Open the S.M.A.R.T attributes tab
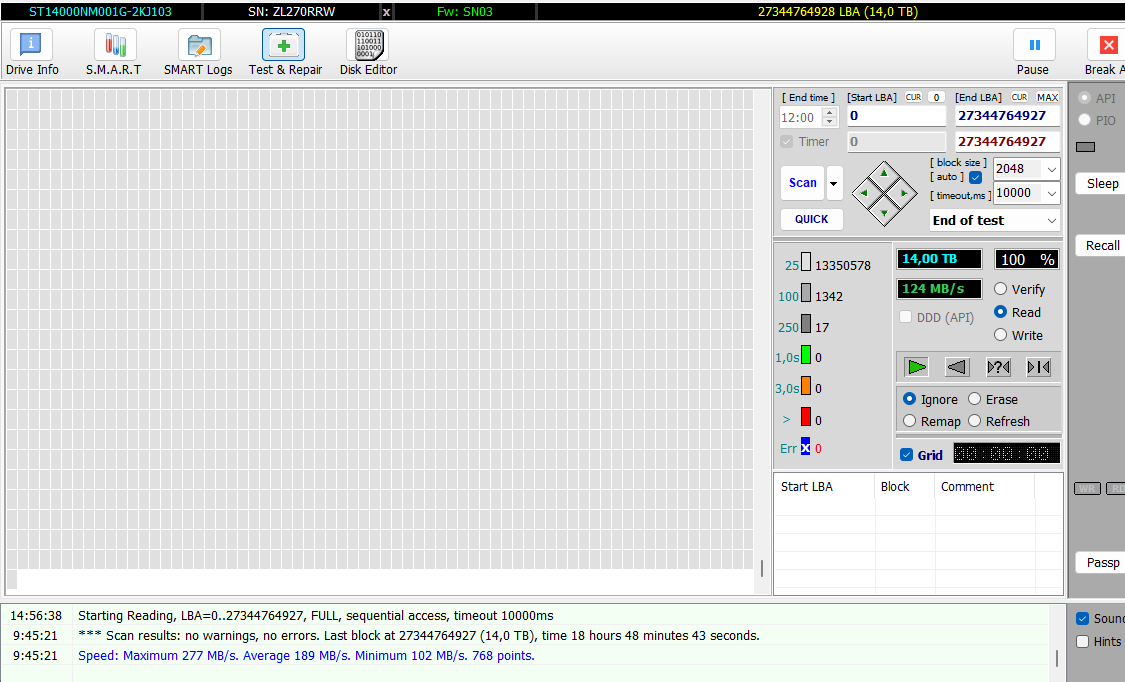Screen dimensions: 1125x682 click(x=114, y=53)
